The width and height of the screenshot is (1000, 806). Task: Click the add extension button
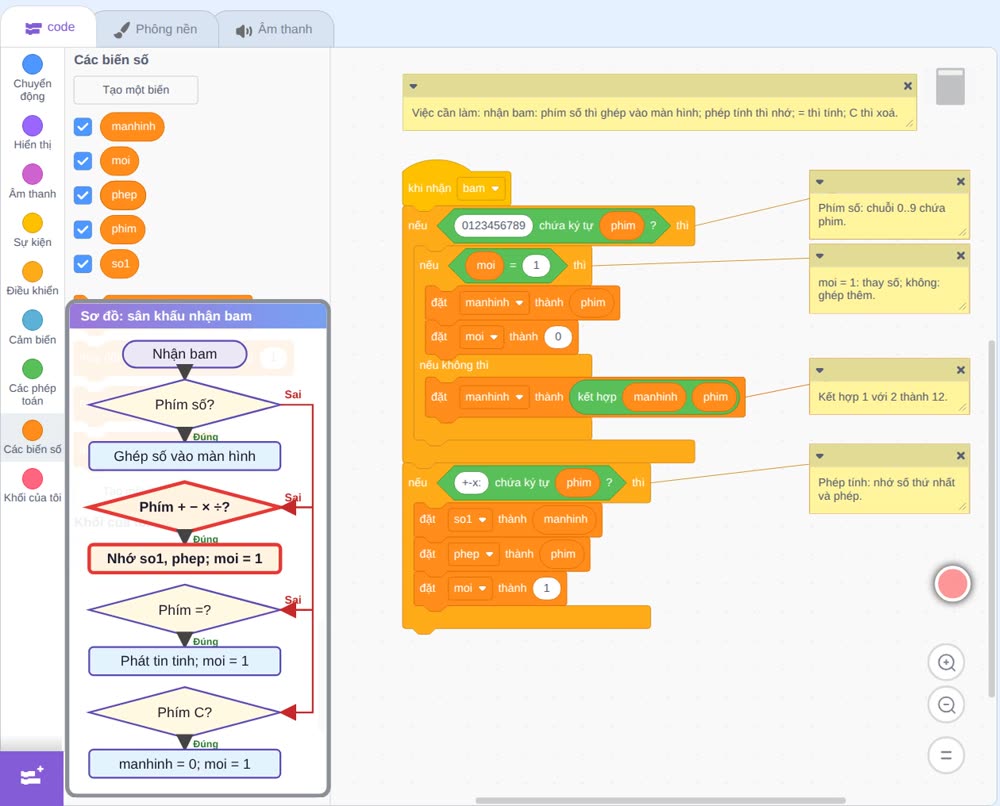tap(32, 777)
